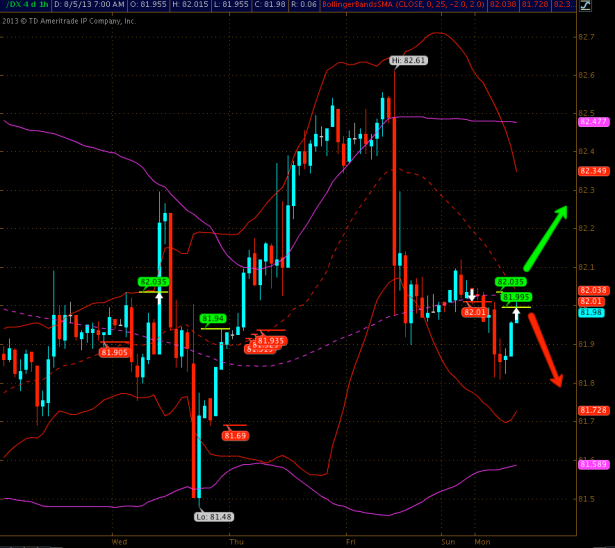Screen dimensions: 615x548
Task: Click the red 81.905 order label
Action: point(115,352)
